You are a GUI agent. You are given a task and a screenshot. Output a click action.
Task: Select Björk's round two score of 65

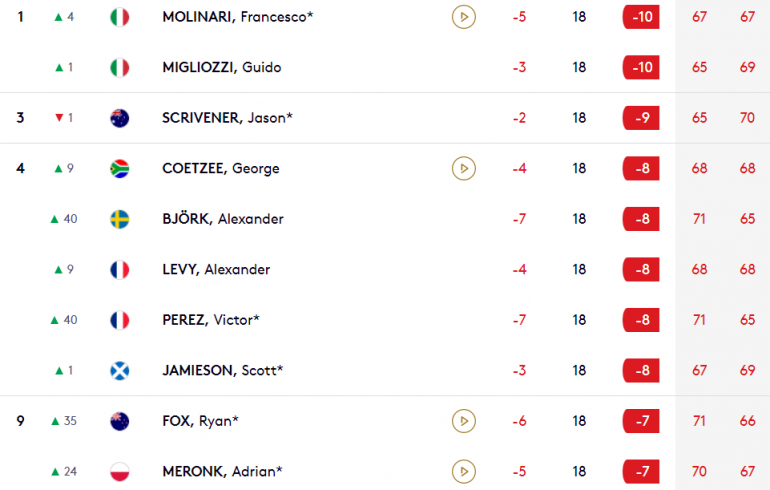[x=747, y=218]
